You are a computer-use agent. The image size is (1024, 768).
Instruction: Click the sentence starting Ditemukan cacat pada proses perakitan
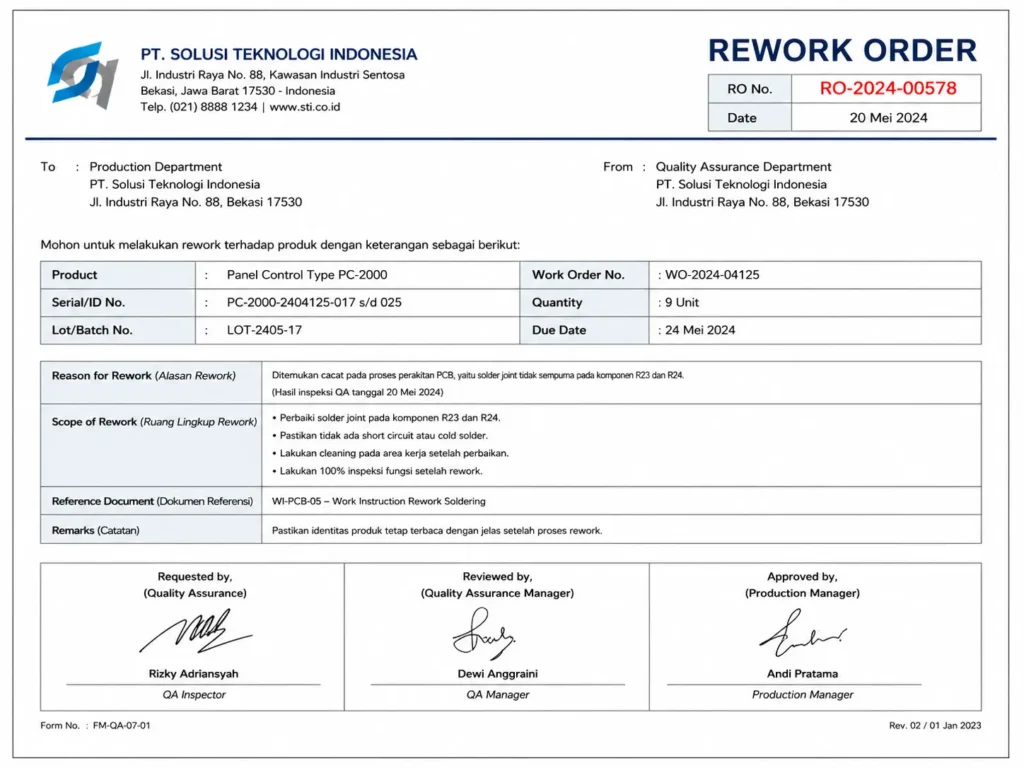tap(478, 376)
